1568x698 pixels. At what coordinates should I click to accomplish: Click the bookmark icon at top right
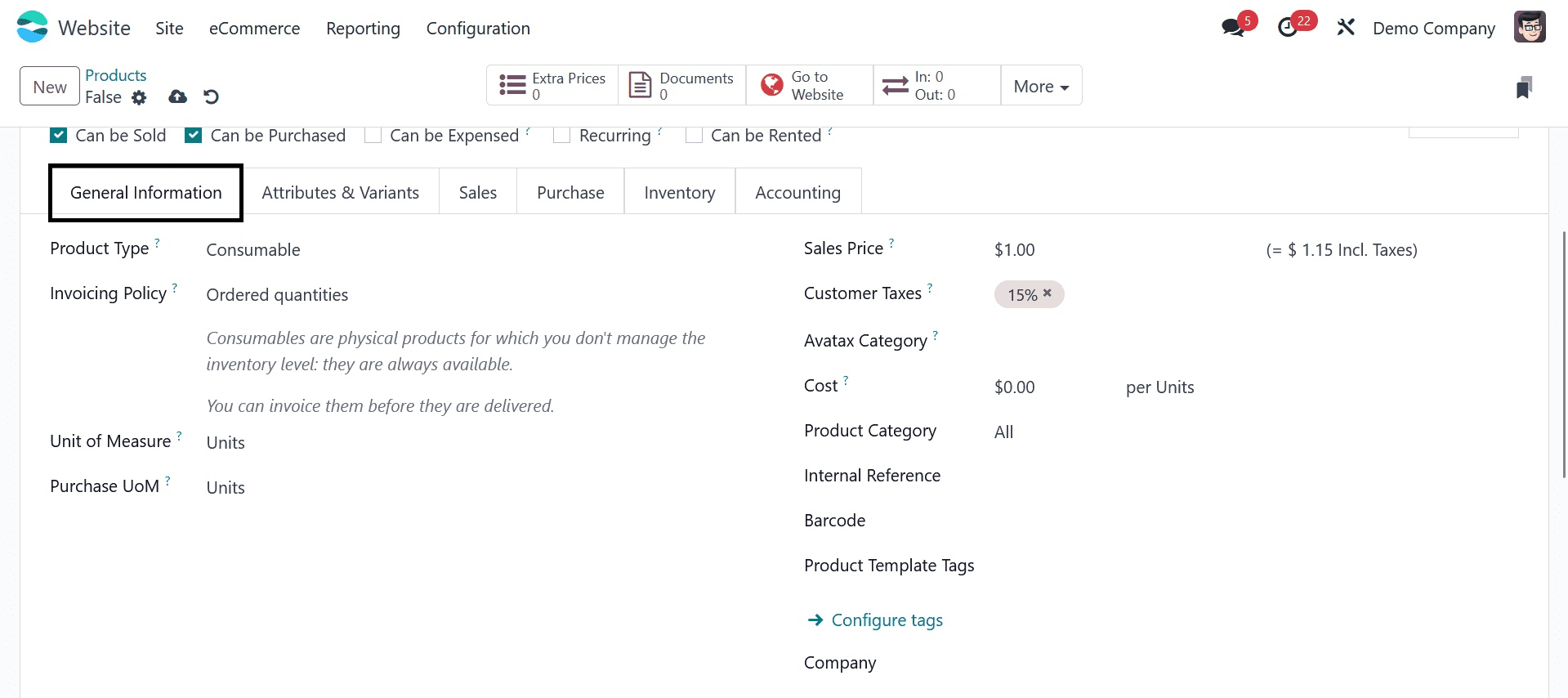pyautogui.click(x=1523, y=87)
